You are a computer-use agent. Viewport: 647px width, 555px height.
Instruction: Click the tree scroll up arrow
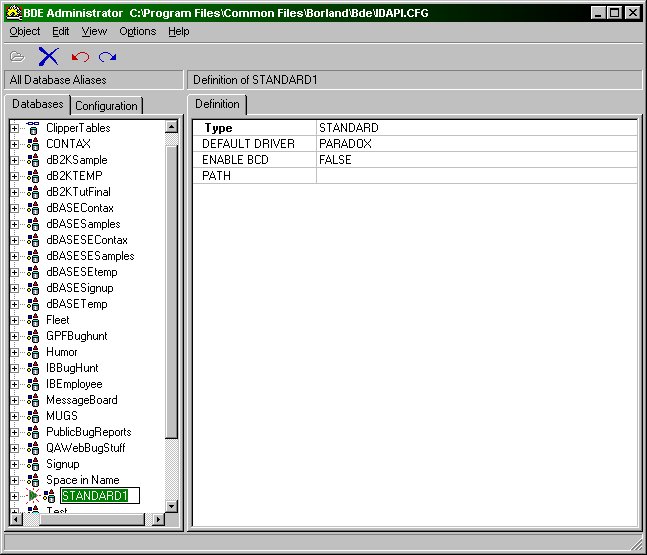[171, 126]
